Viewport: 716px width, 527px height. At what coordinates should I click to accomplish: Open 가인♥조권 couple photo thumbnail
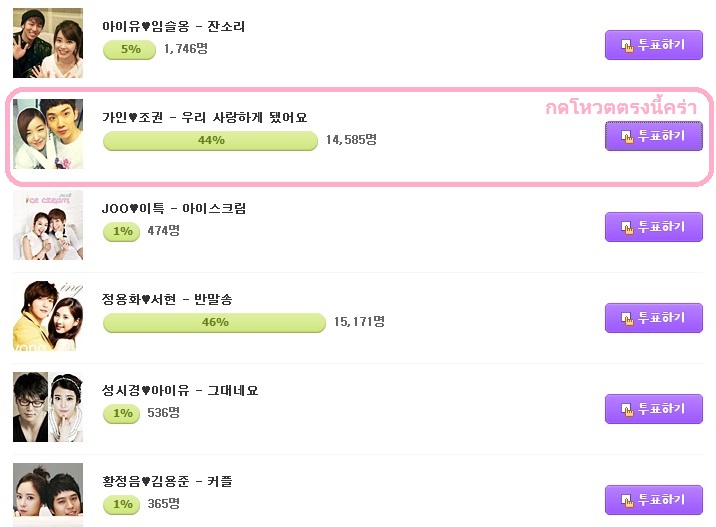pos(48,134)
